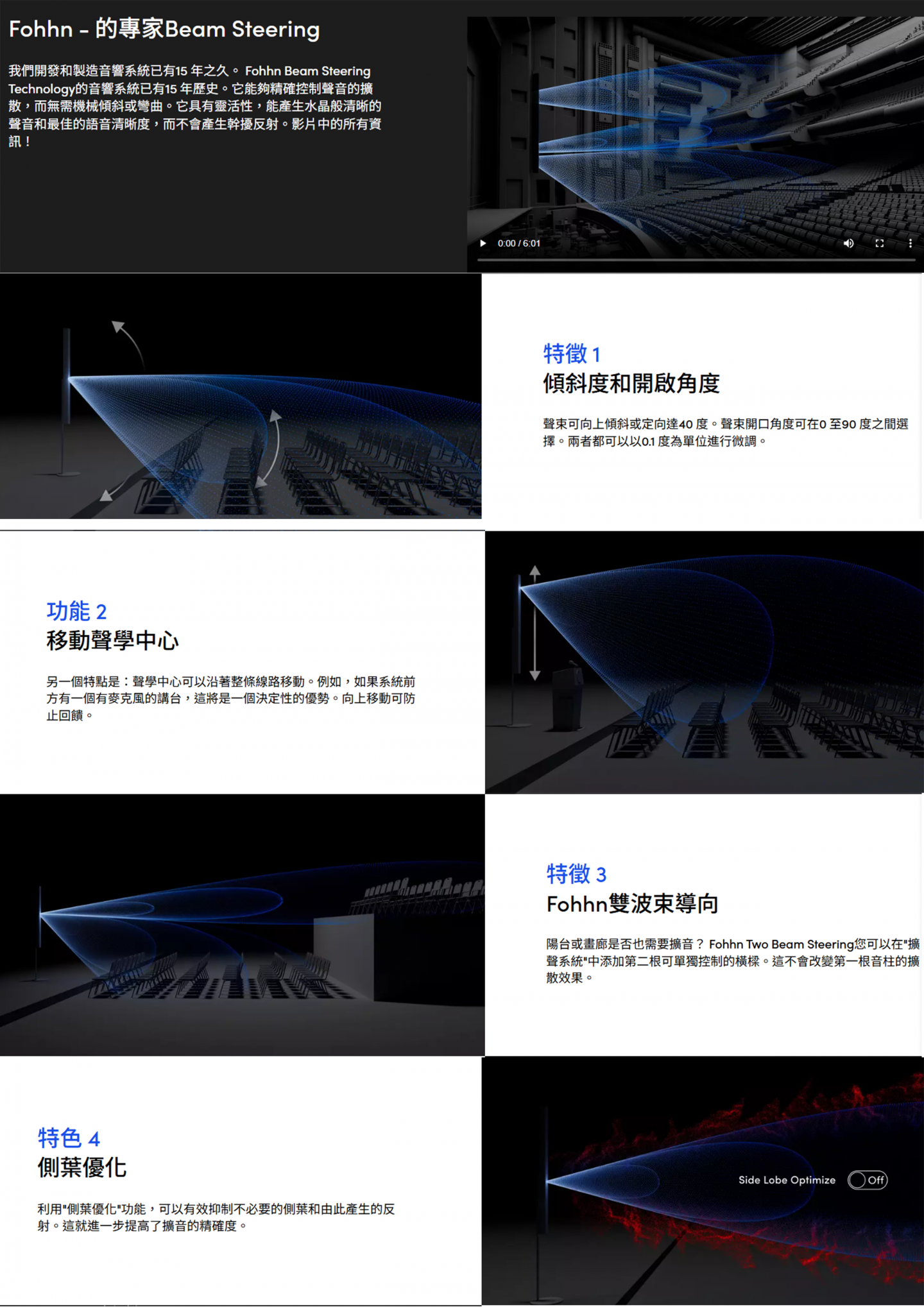924x1307 pixels.
Task: Click the moving acoustic center illustration
Action: pyautogui.click(x=705, y=662)
